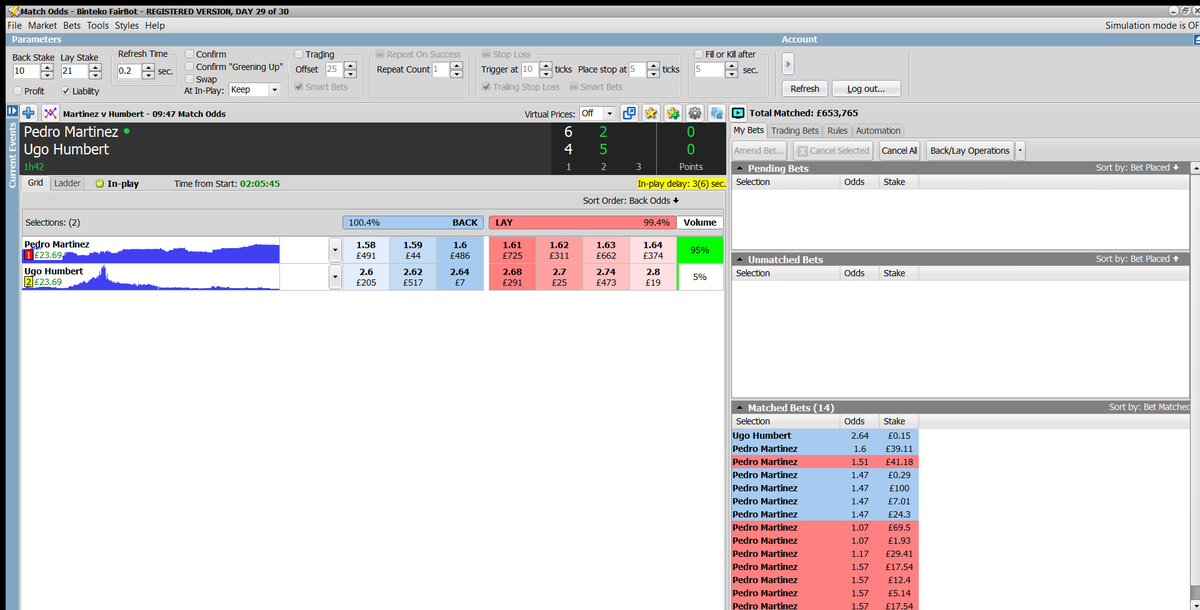1200x610 pixels.
Task: Open the Tools menu
Action: click(98, 25)
